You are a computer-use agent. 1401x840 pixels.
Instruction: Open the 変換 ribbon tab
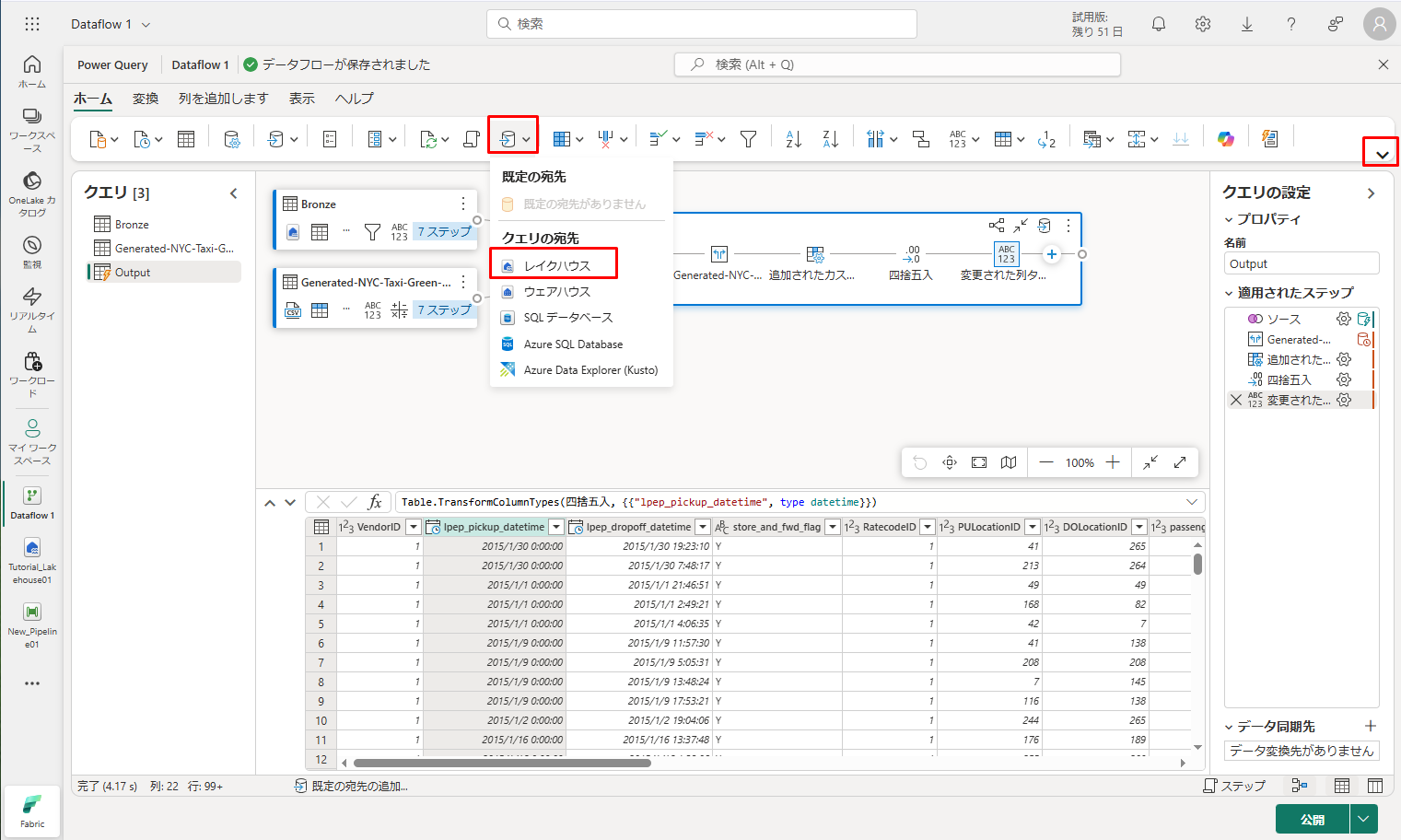click(x=146, y=99)
